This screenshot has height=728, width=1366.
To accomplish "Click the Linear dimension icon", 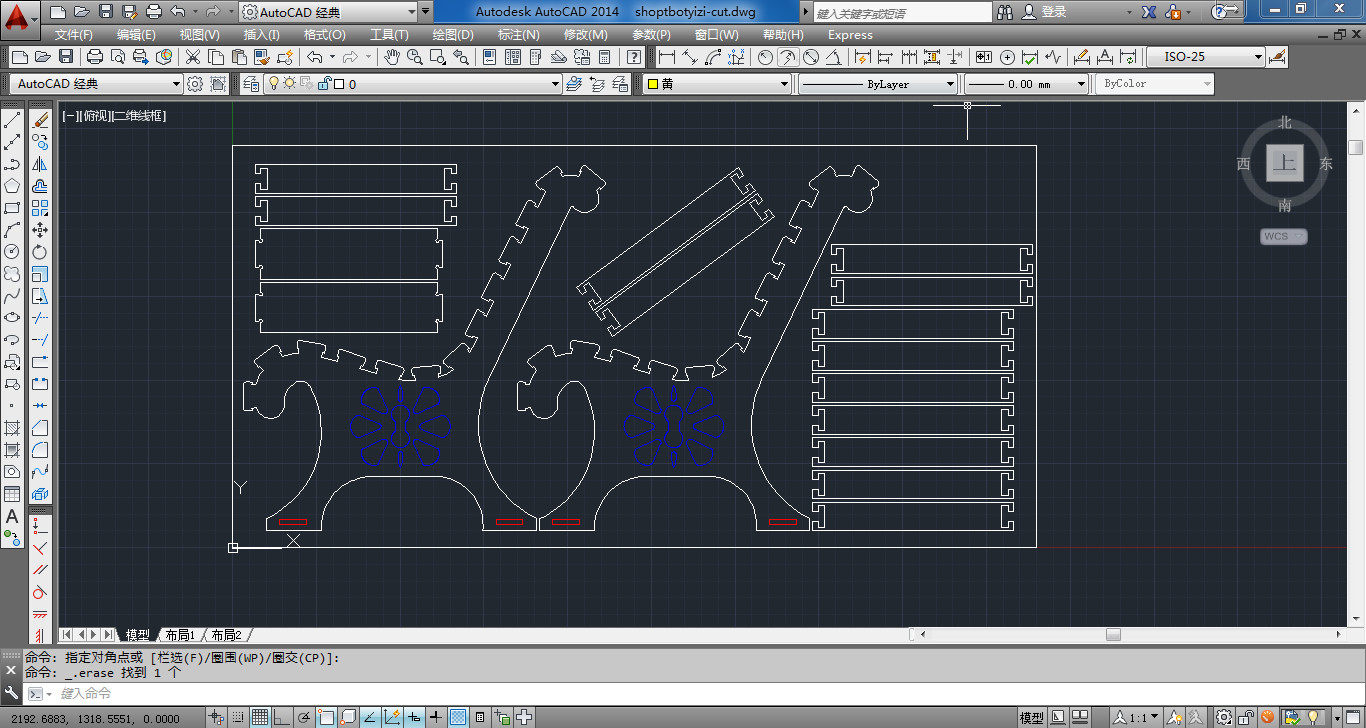I will coord(667,57).
